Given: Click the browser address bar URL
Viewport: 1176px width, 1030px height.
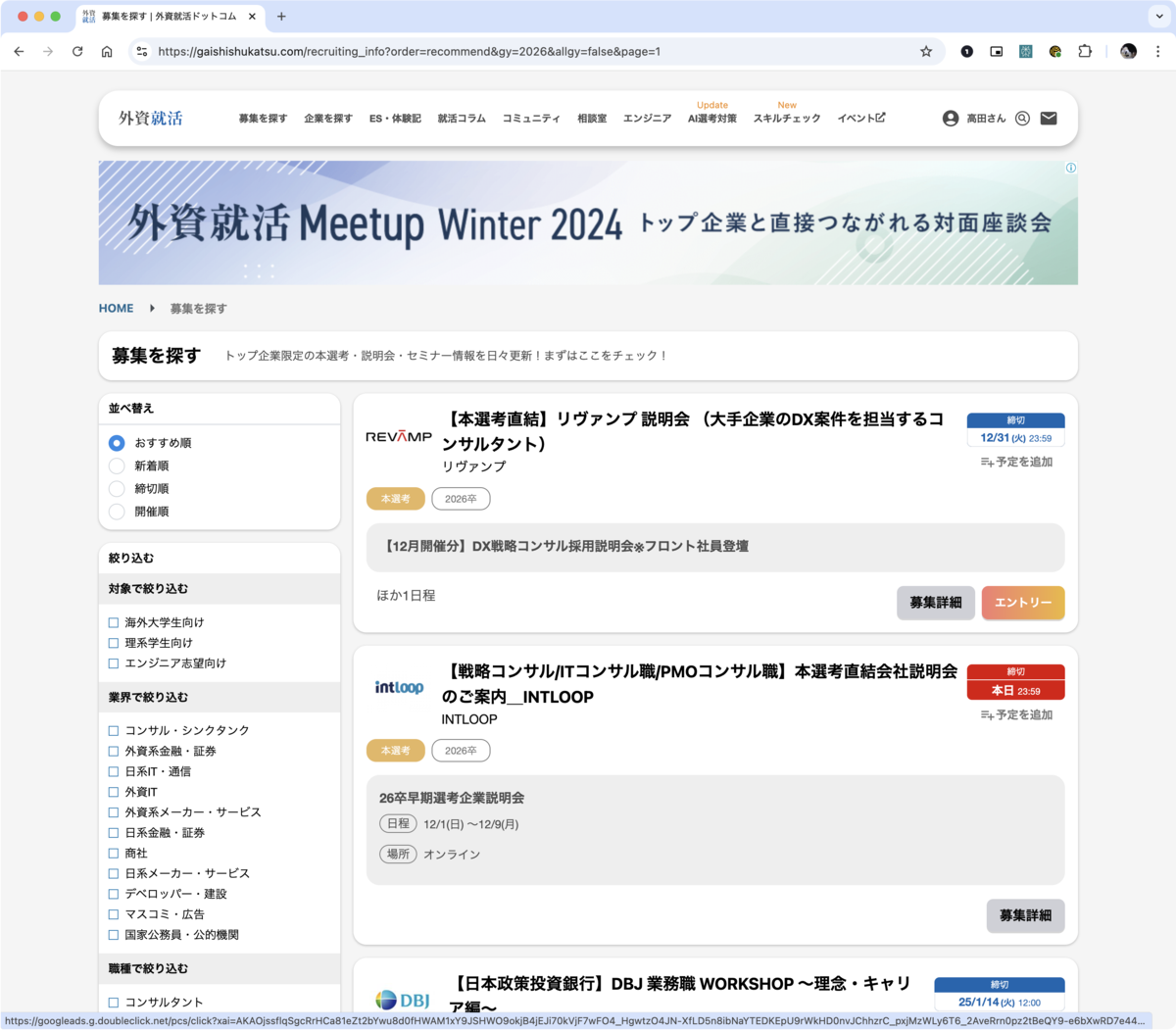Looking at the screenshot, I should click(409, 51).
